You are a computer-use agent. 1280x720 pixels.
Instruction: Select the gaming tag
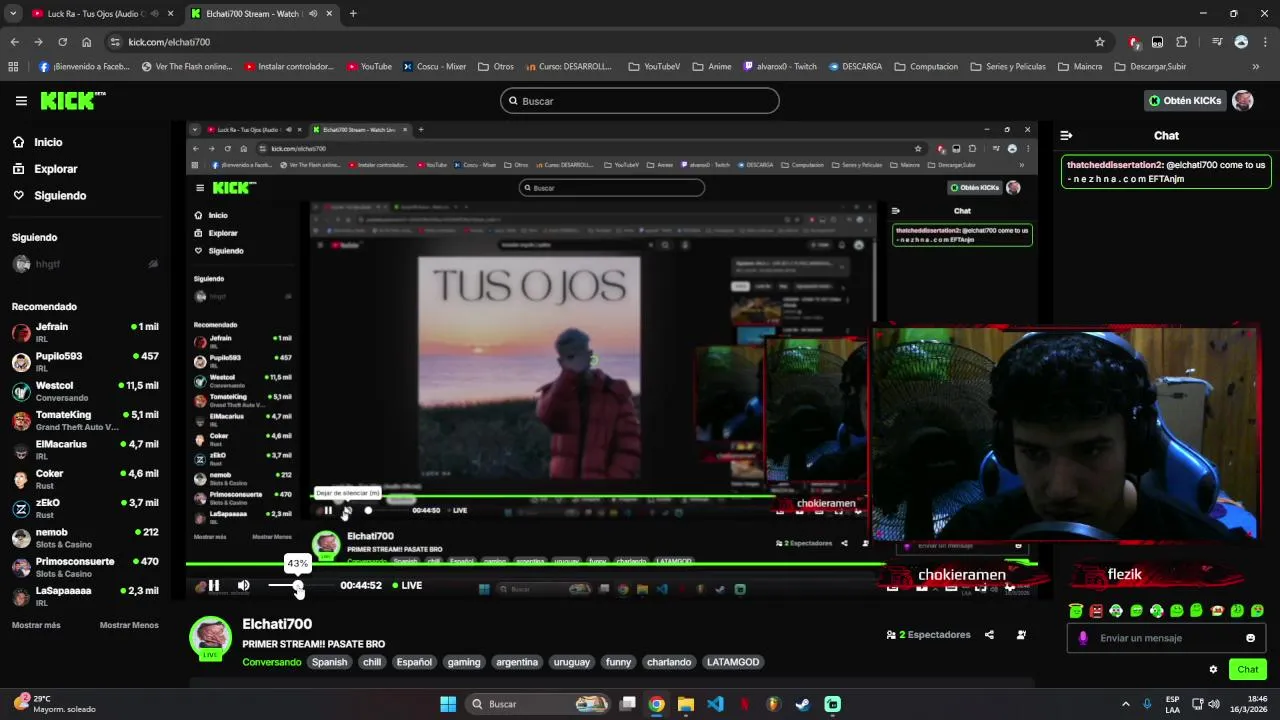(x=464, y=662)
